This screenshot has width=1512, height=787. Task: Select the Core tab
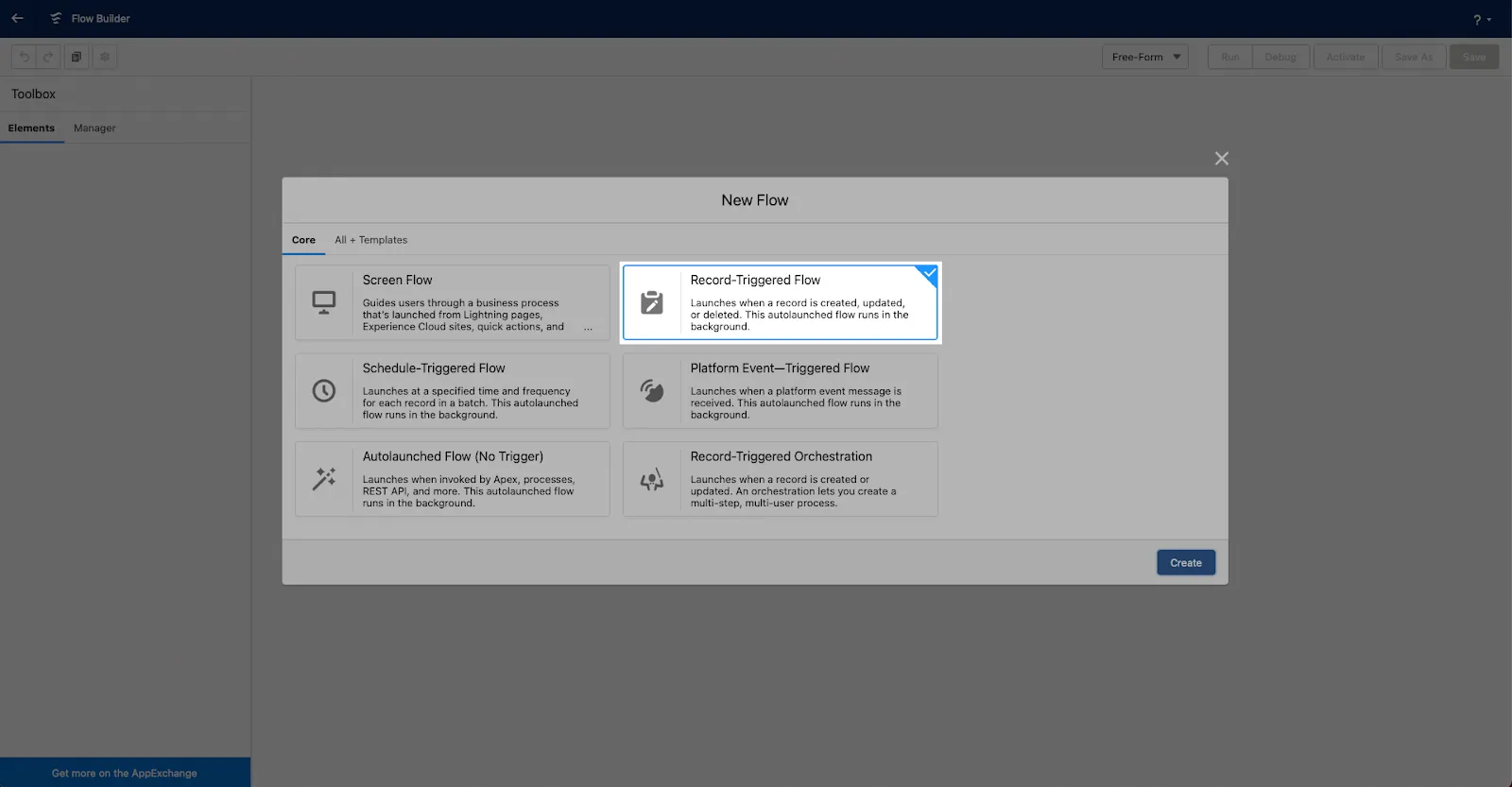303,240
